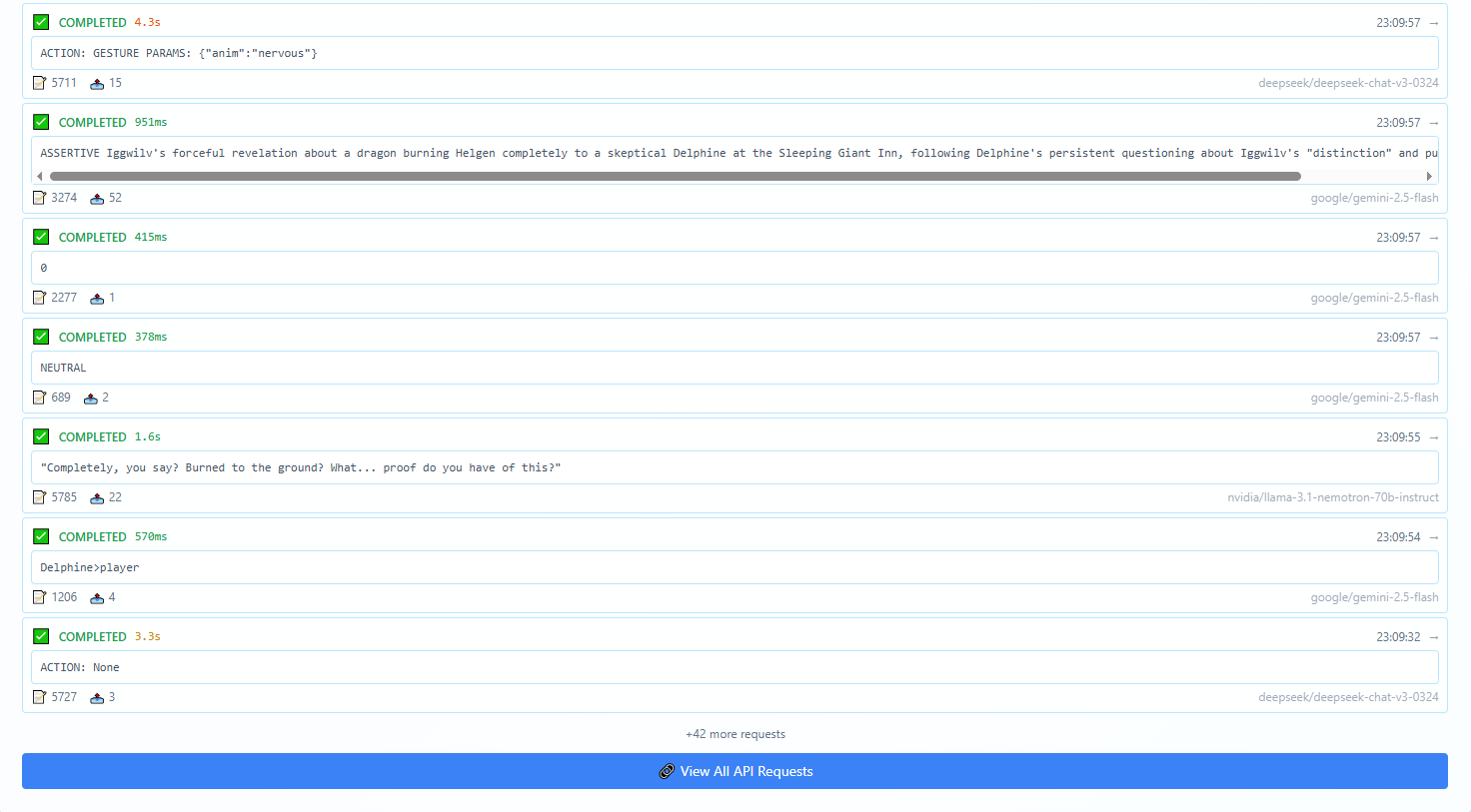Expand the 23:09:55 request using its arrow
Image resolution: width=1471 pixels, height=812 pixels.
[x=1433, y=437]
